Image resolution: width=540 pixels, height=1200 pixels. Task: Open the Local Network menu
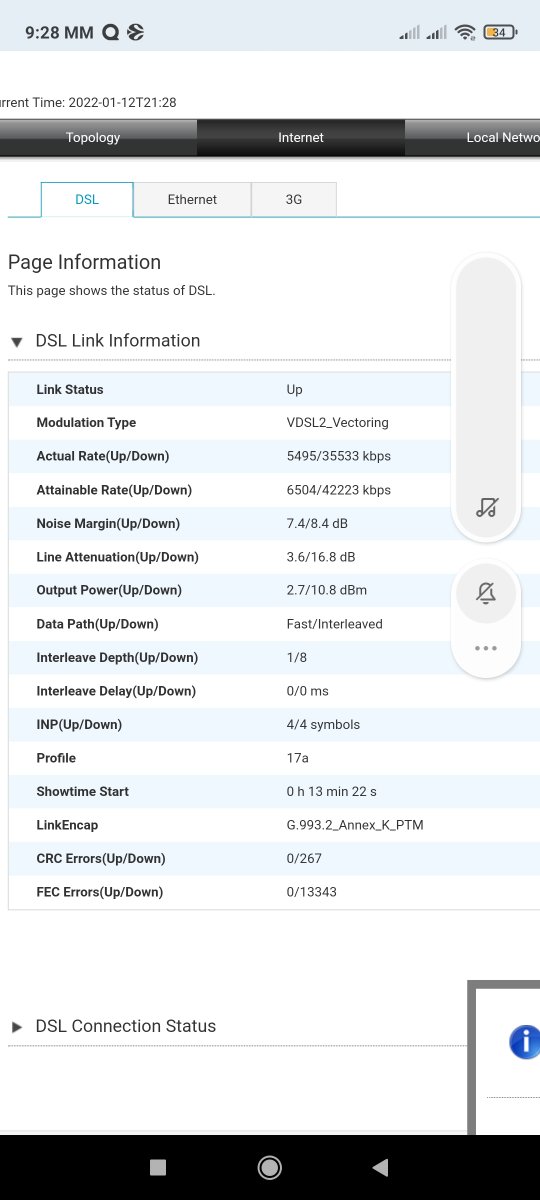point(473,137)
